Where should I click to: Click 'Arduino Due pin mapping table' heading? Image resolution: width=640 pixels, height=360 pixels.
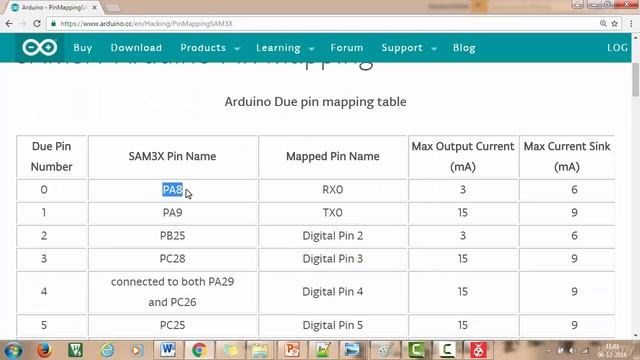point(316,102)
